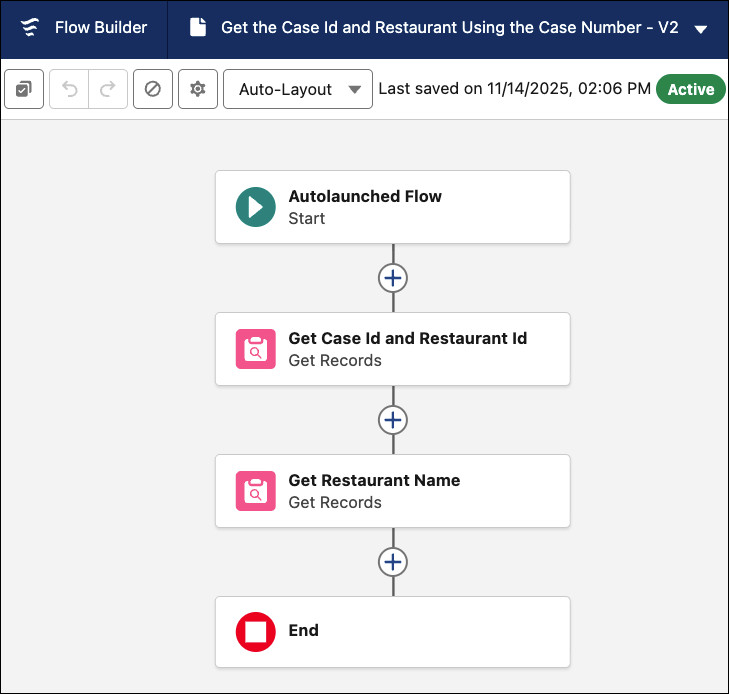Expand the flow title dropdown arrow
729x694 pixels.
[700, 29]
